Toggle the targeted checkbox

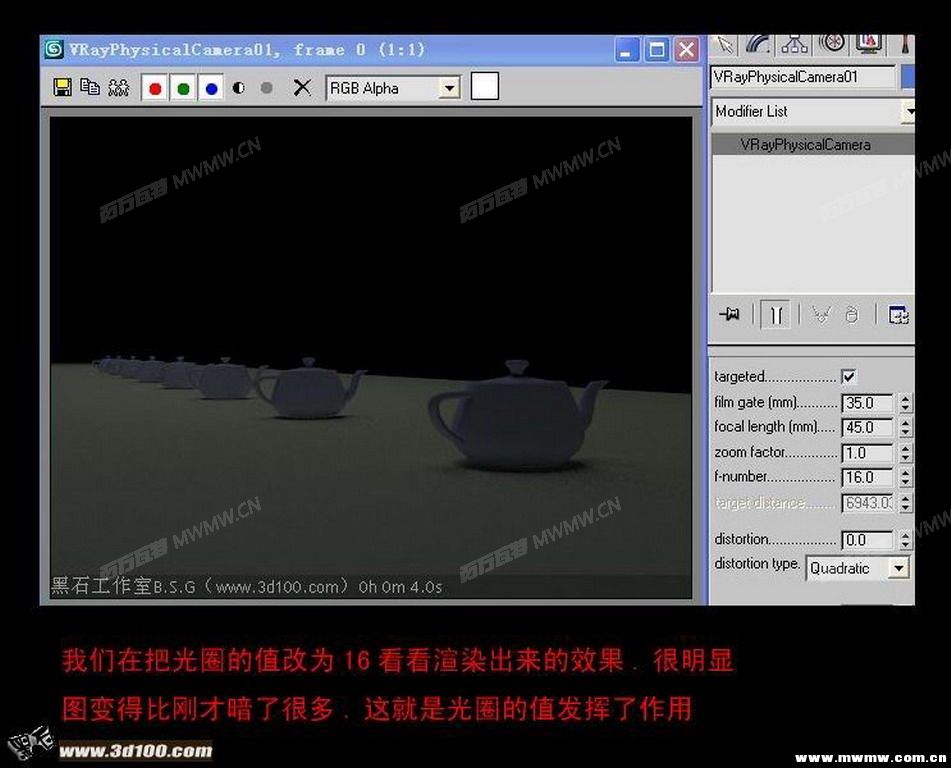pyautogui.click(x=849, y=377)
